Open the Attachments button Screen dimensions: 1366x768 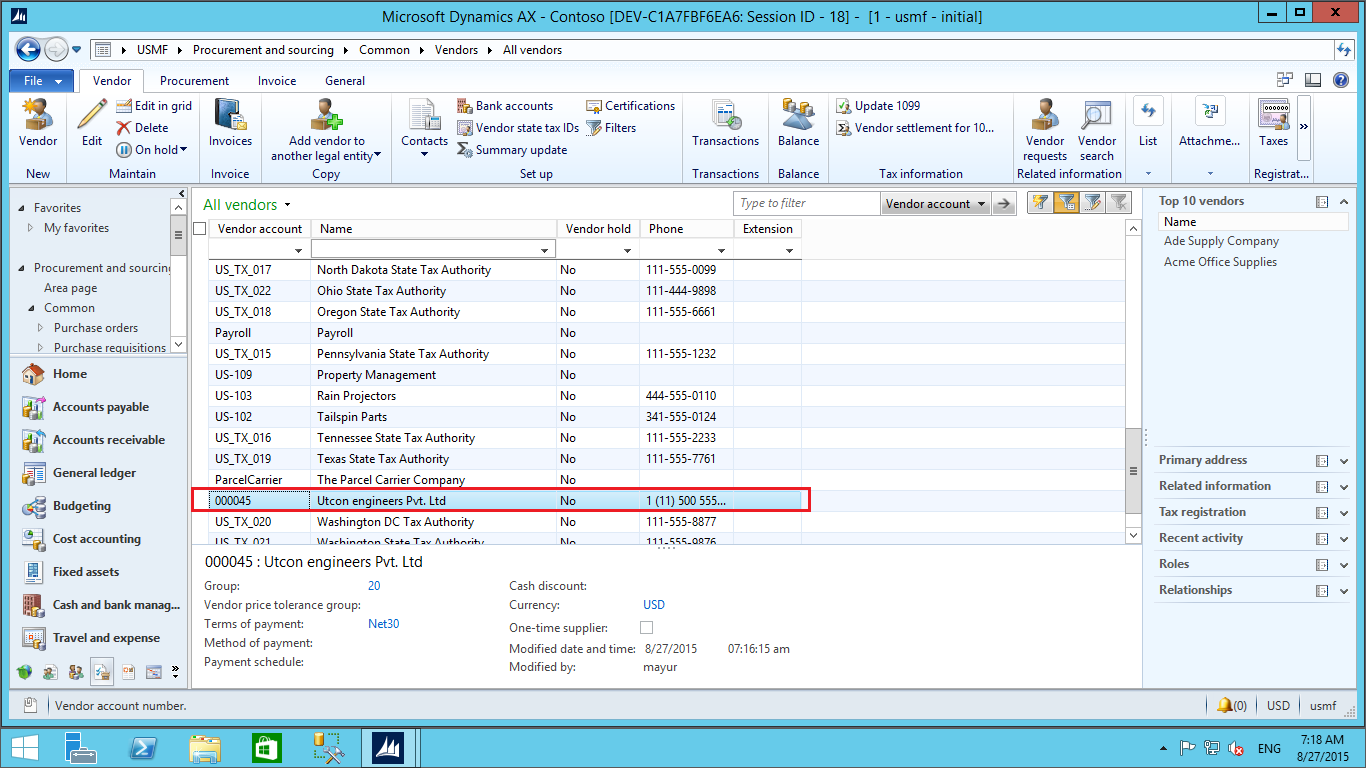click(x=1210, y=123)
